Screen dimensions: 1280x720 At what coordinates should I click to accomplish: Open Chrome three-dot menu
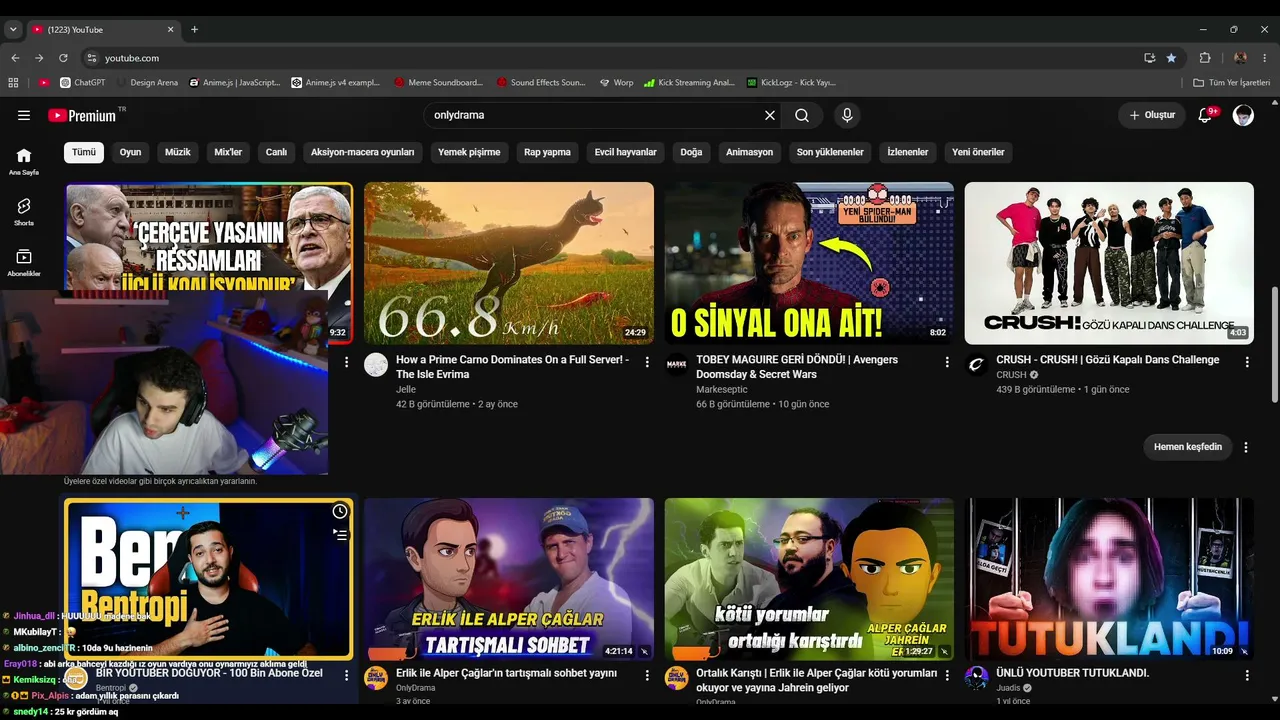coord(1265,58)
